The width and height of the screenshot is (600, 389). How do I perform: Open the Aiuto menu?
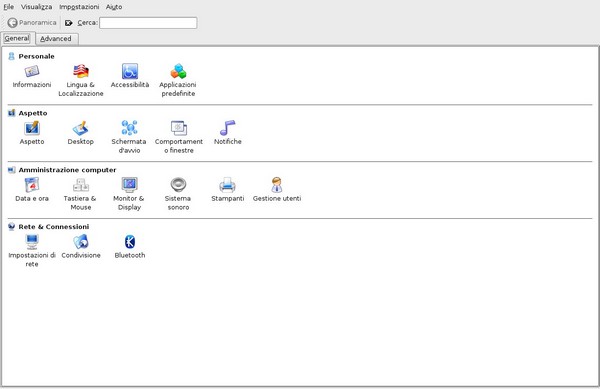114,7
